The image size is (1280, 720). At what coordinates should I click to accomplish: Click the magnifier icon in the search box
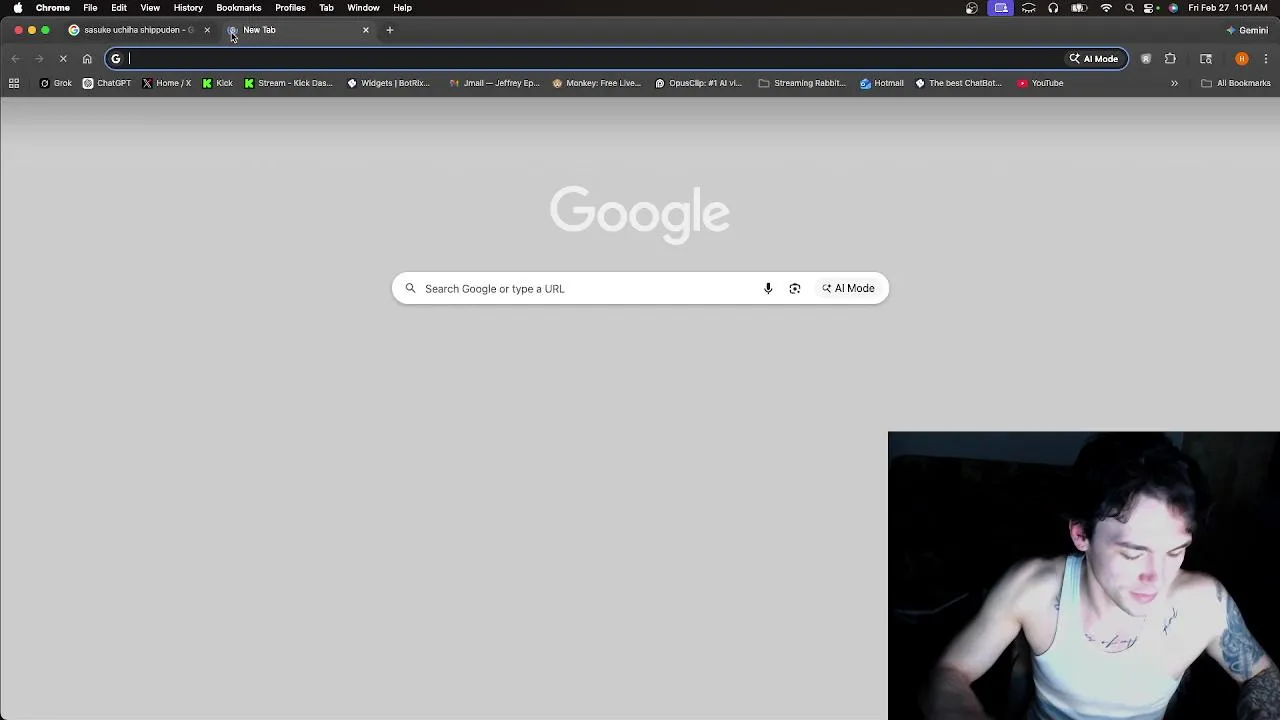coord(410,288)
